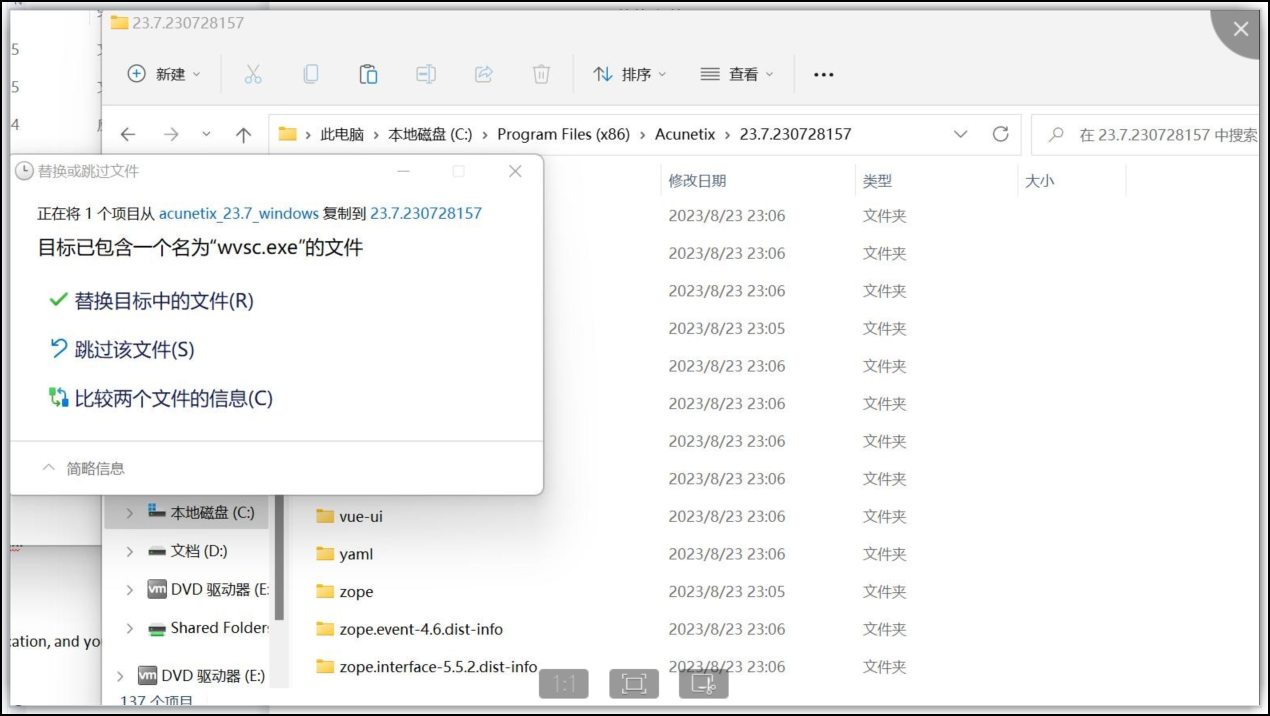This screenshot has height=716, width=1270.
Task: Open the three-dot more options menu
Action: click(x=824, y=75)
